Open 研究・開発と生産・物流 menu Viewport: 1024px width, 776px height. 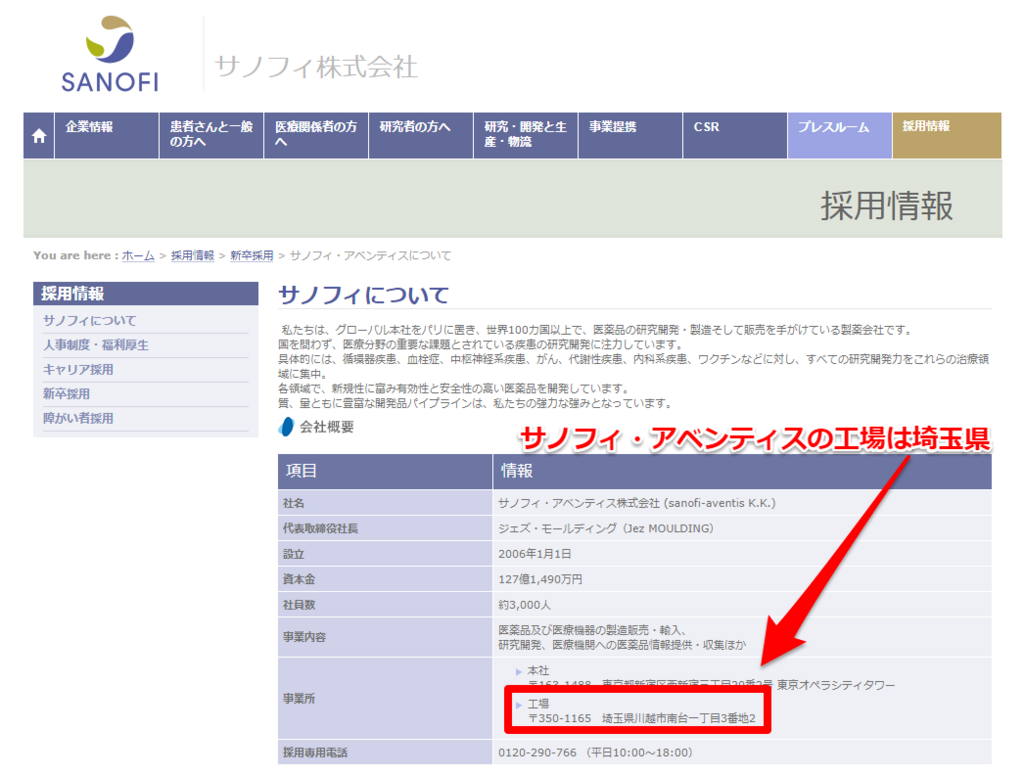point(526,135)
